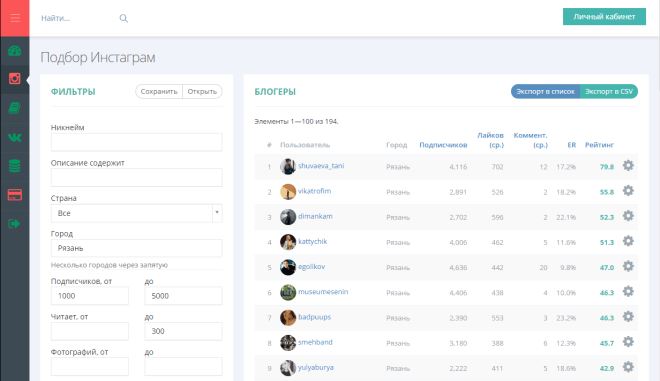The height and width of the screenshot is (381, 660).
Task: Open the payment card sidebar icon
Action: click(x=15, y=195)
